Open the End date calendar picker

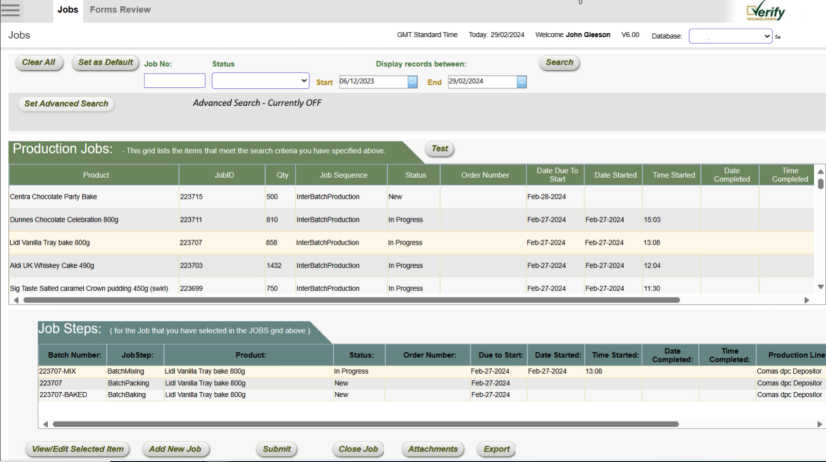click(521, 82)
